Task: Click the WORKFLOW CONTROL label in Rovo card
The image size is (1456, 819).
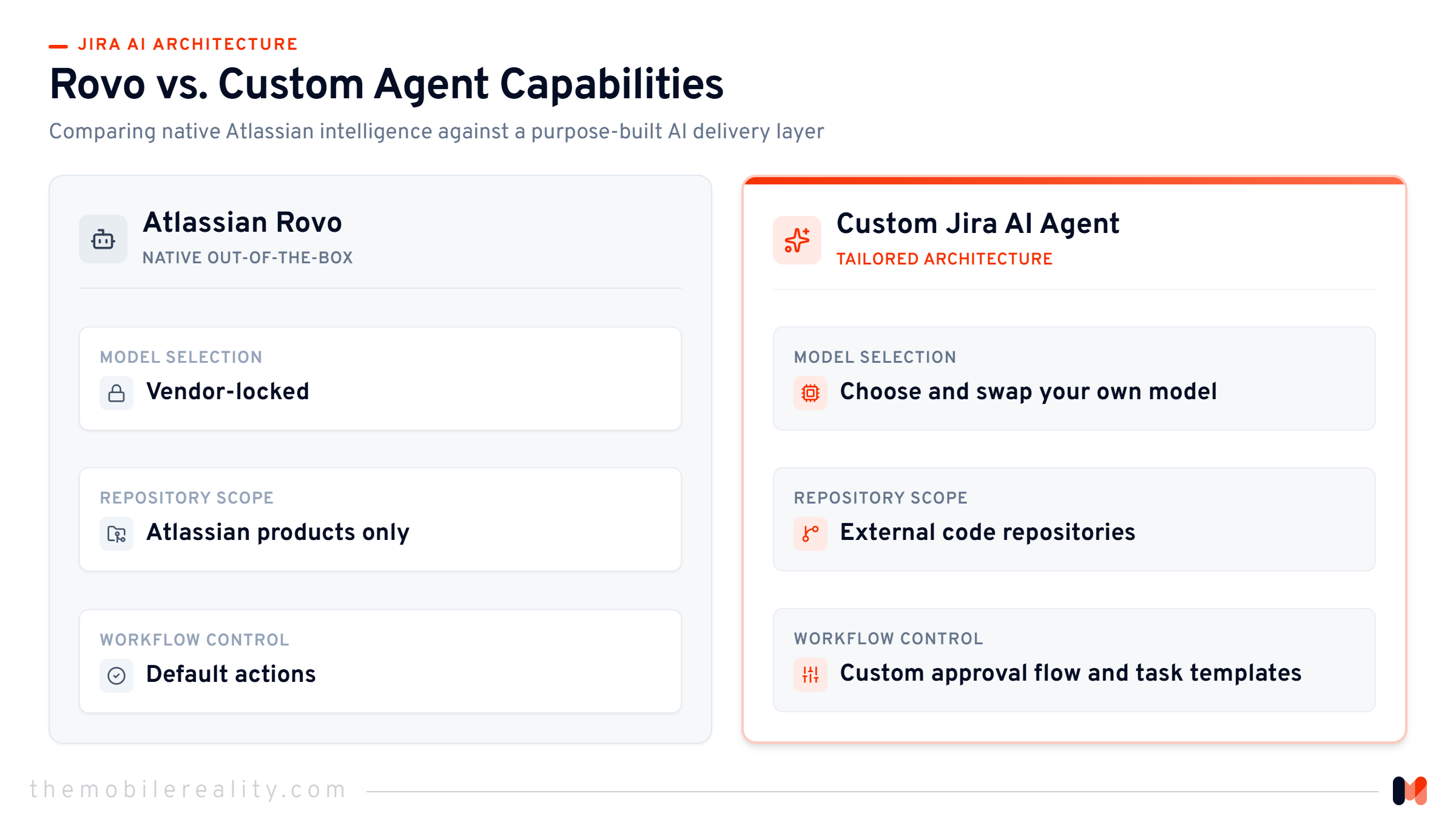Action: 194,640
